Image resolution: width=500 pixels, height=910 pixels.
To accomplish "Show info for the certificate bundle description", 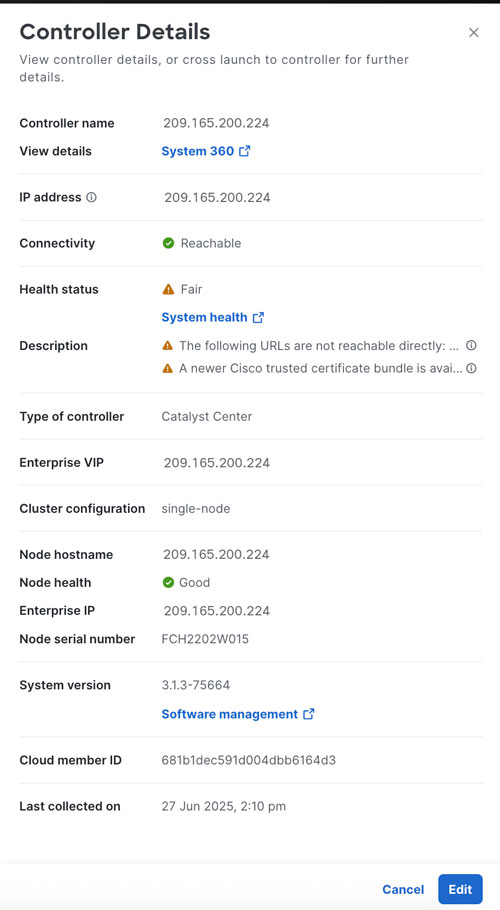I will (472, 369).
